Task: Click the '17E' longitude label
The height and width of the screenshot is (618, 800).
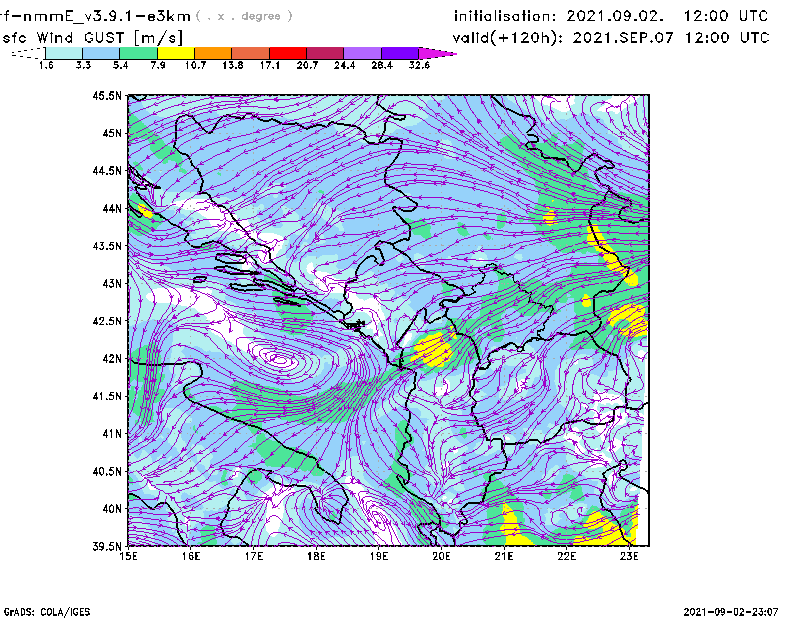Action: [254, 556]
